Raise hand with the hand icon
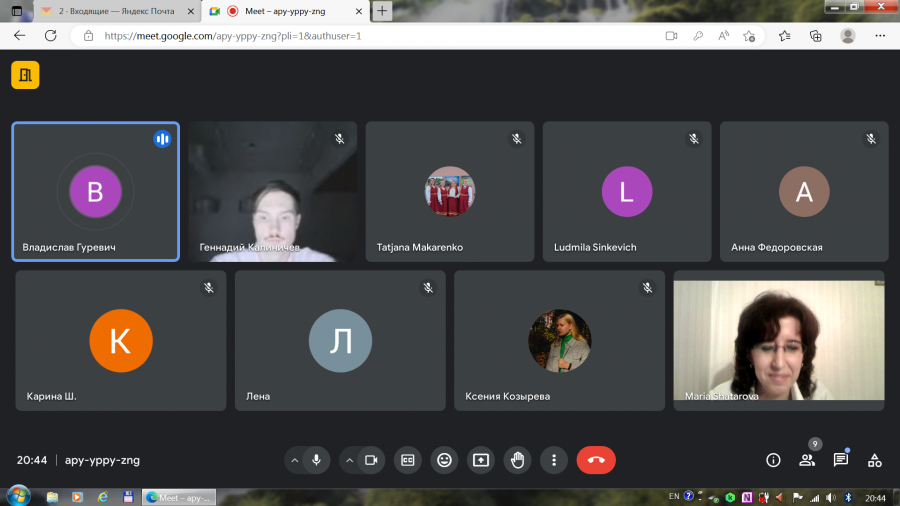Viewport: 900px width, 506px height. (x=517, y=460)
